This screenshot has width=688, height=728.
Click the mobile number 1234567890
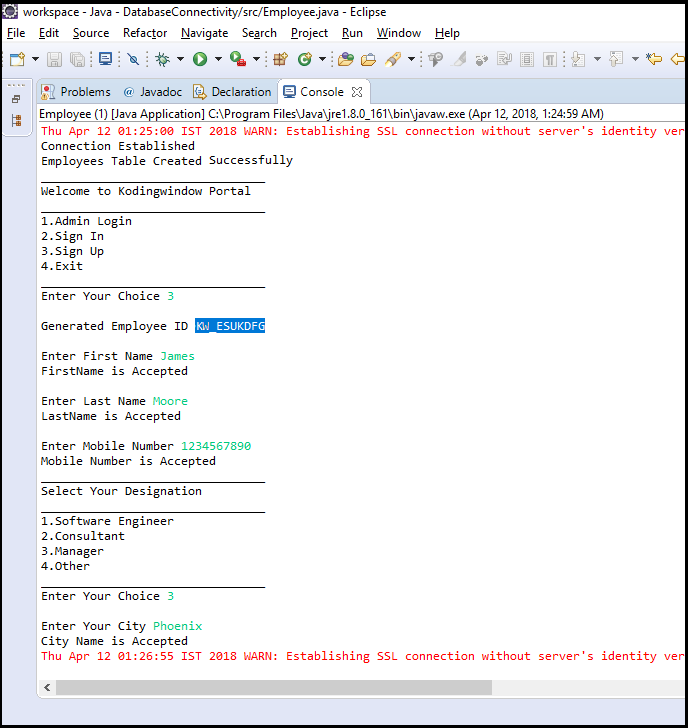click(x=216, y=446)
